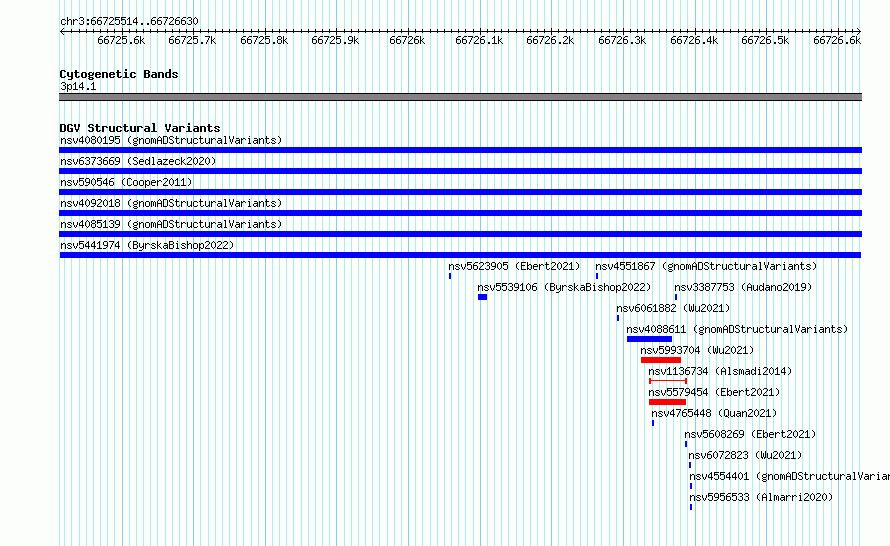
Task: Click the 66726.1k ruler position
Action: point(479,40)
